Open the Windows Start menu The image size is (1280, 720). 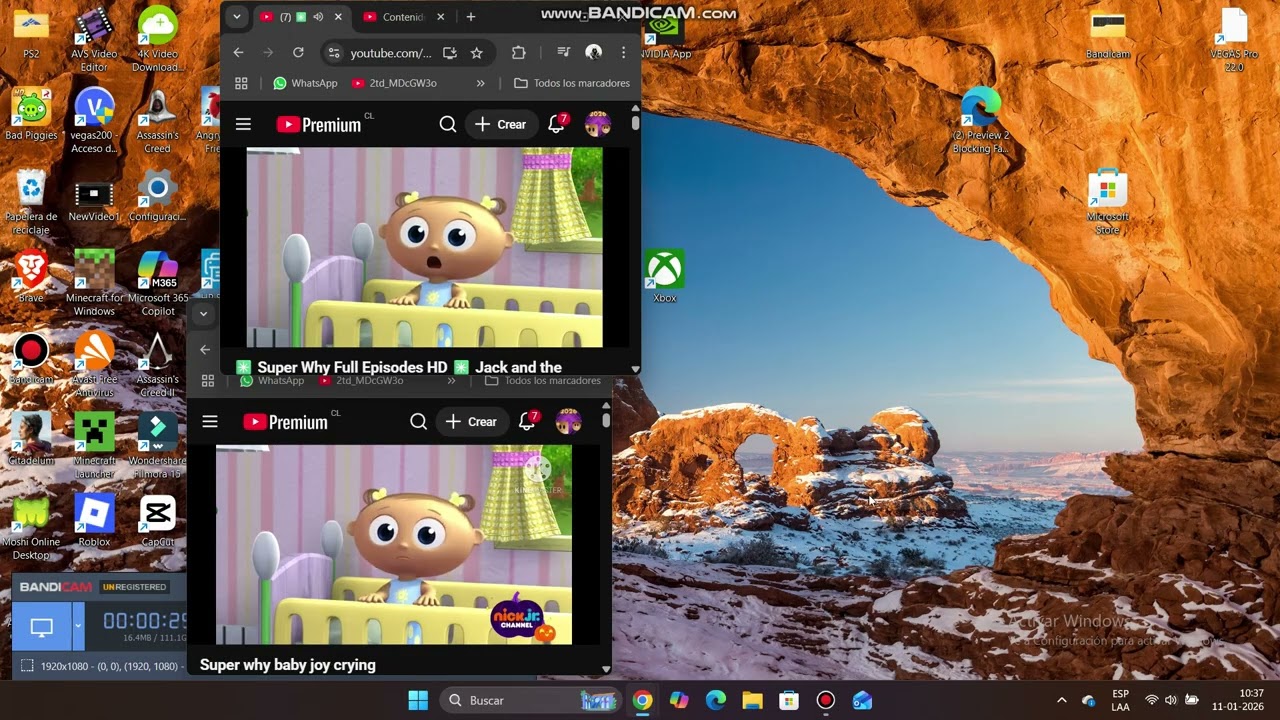tap(418, 700)
